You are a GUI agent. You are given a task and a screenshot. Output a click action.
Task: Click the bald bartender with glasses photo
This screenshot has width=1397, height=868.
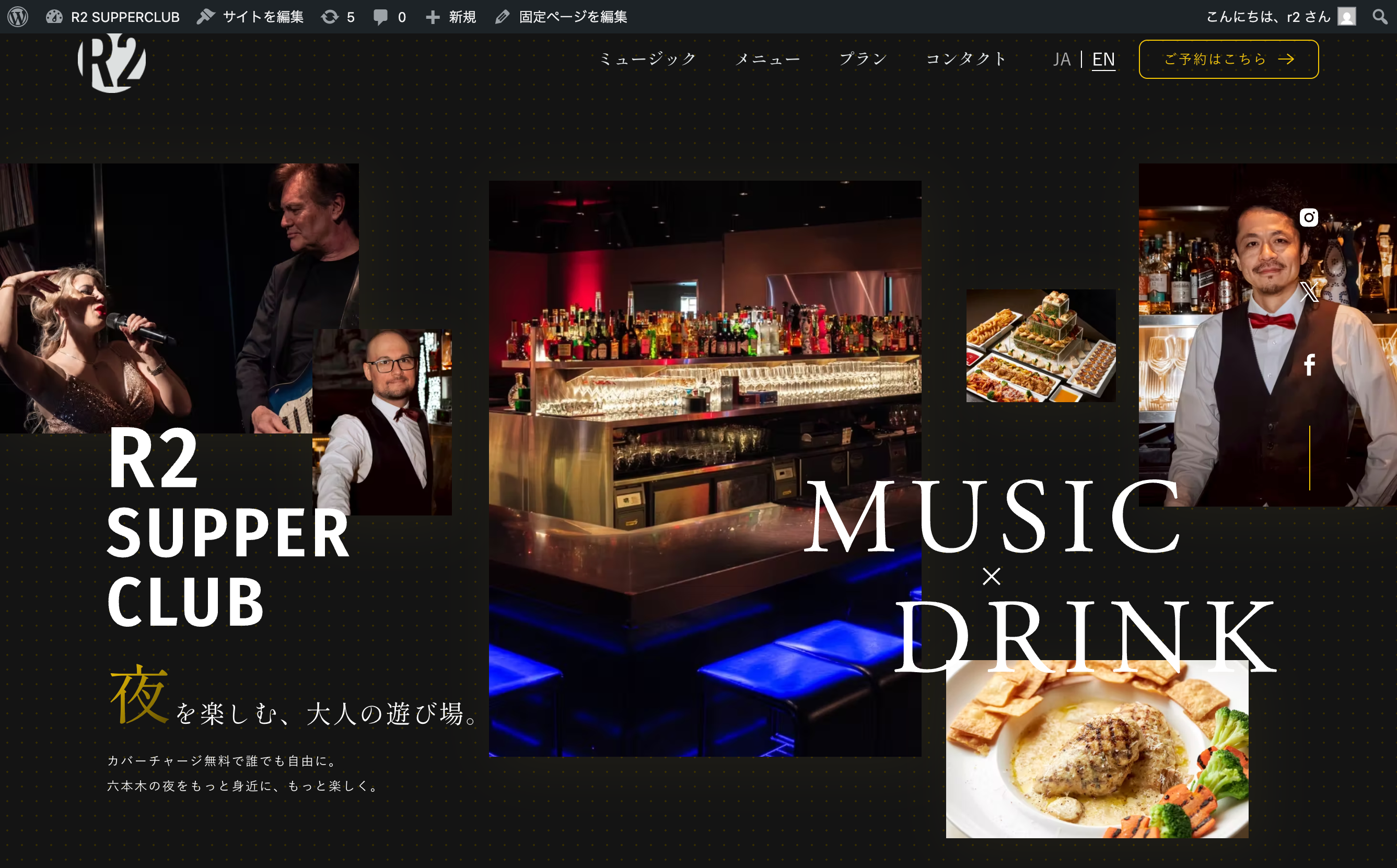click(382, 422)
